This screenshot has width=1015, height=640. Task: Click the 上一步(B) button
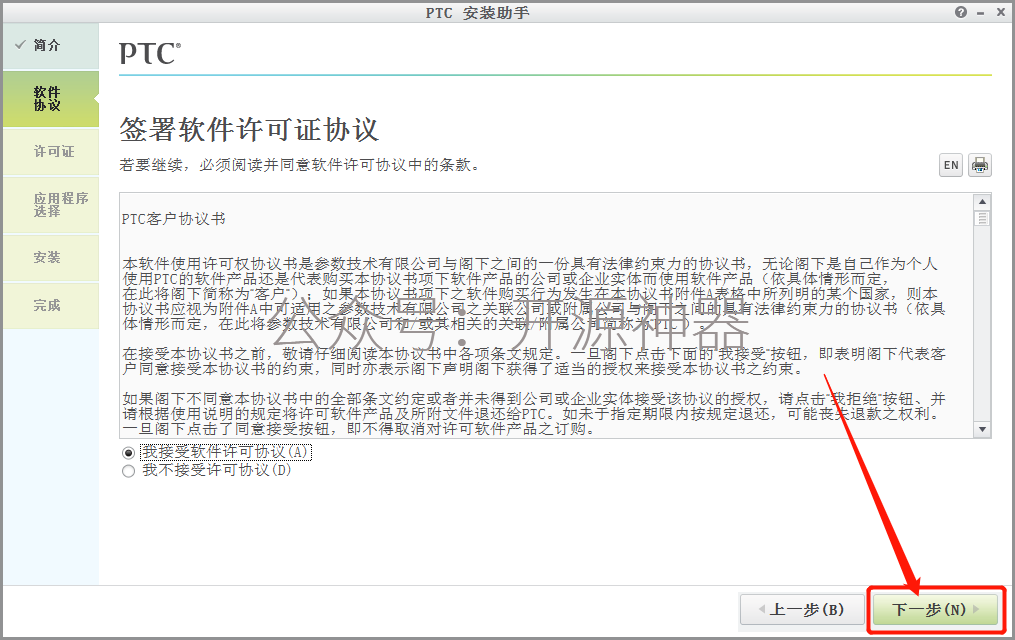pyautogui.click(x=802, y=610)
